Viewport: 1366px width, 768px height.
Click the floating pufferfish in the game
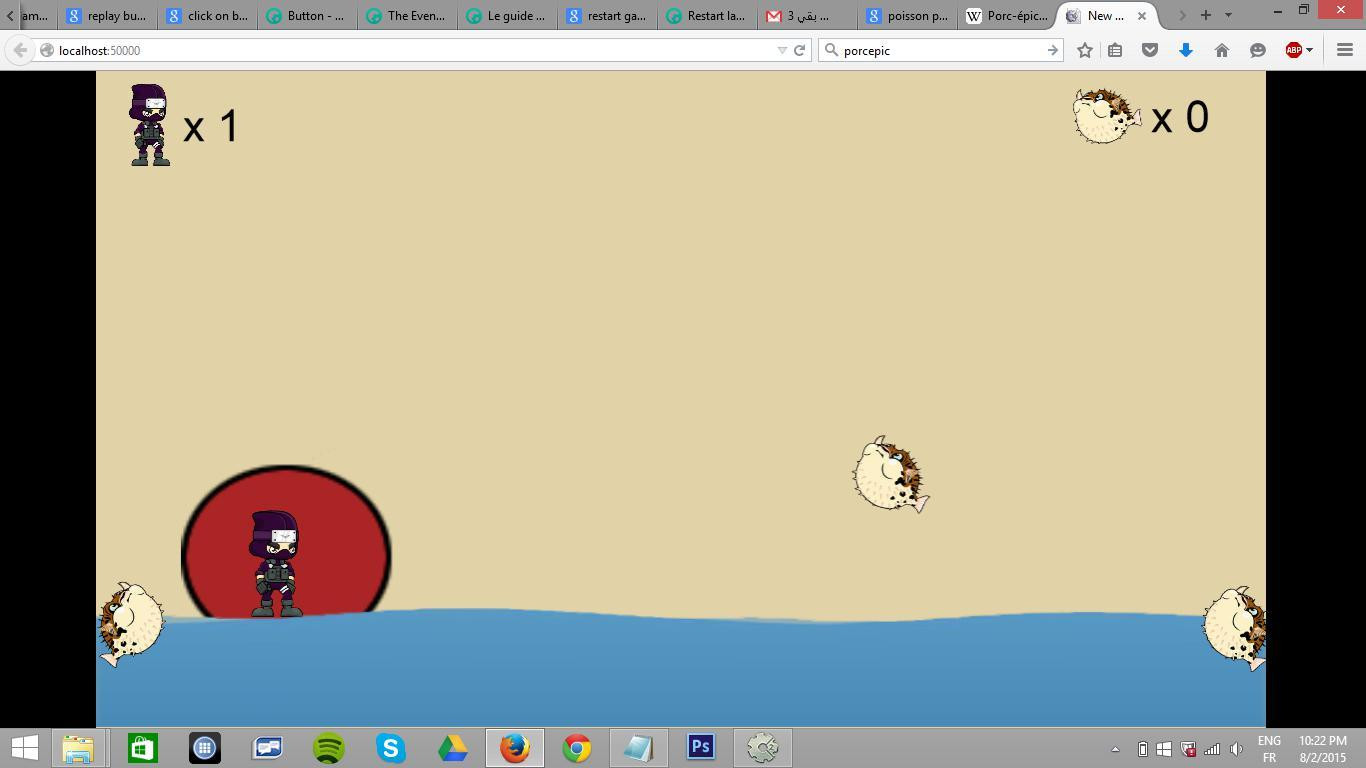[890, 474]
